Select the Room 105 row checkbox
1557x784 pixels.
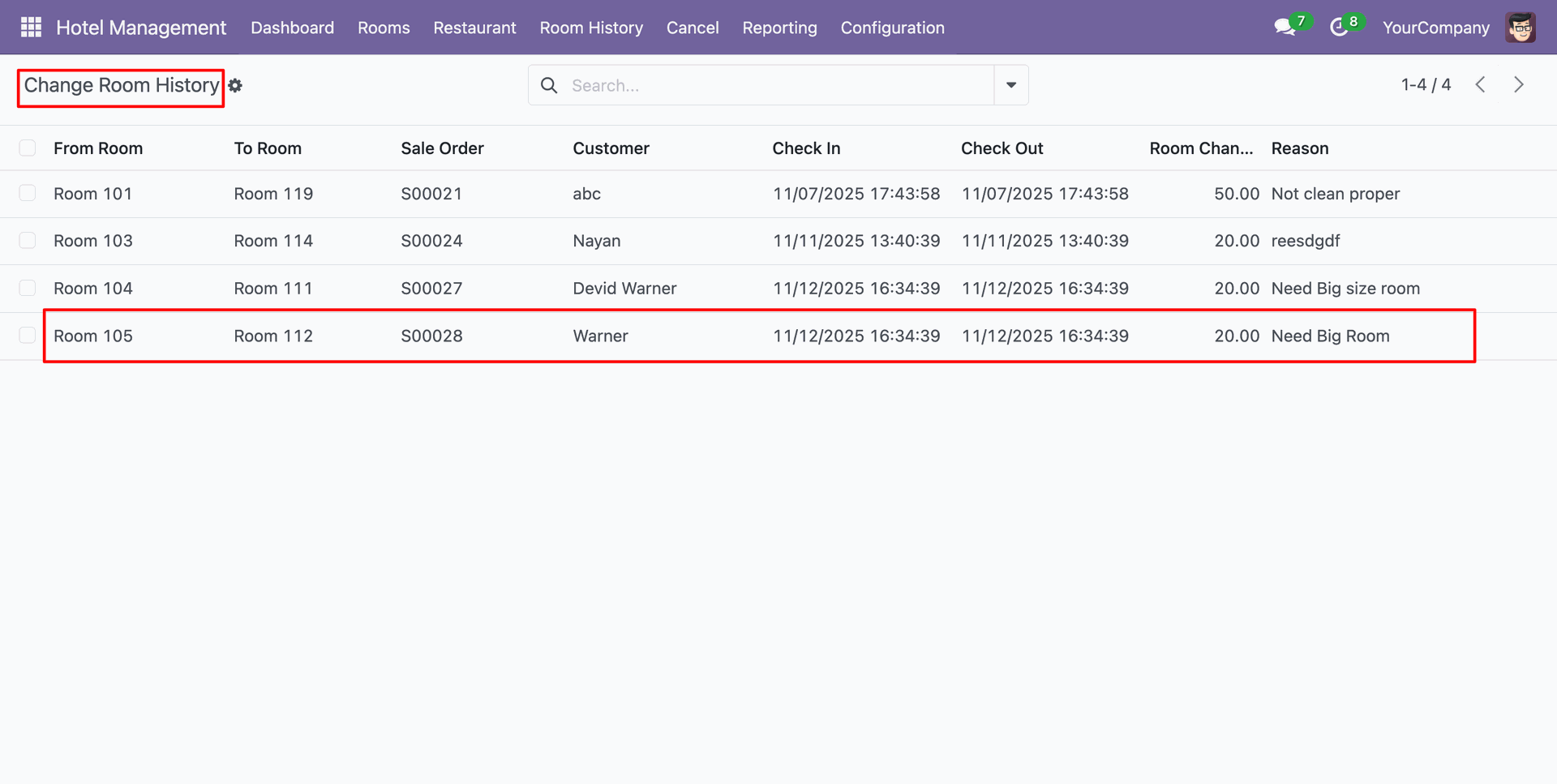tap(28, 336)
